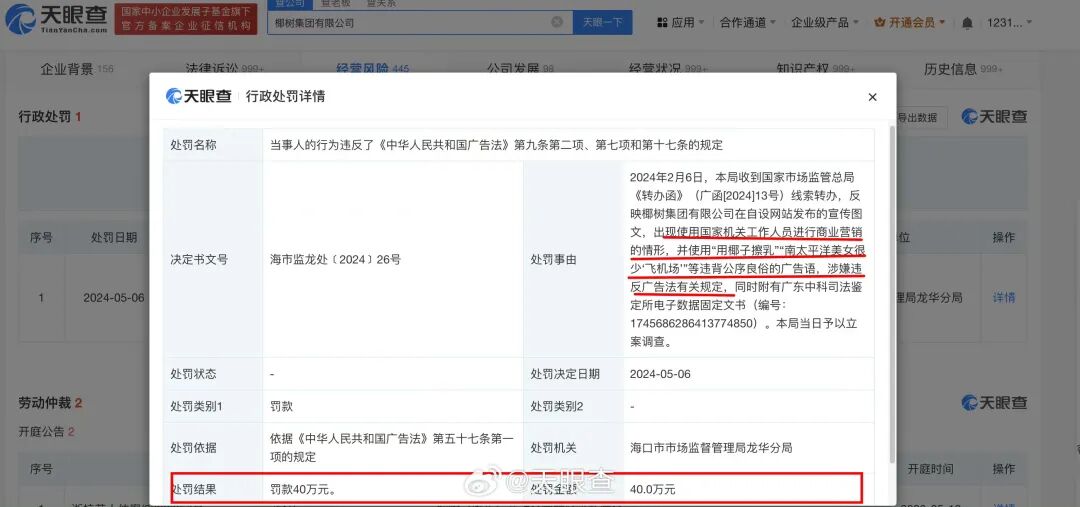Open the 1231 user account dropdown

1010,23
